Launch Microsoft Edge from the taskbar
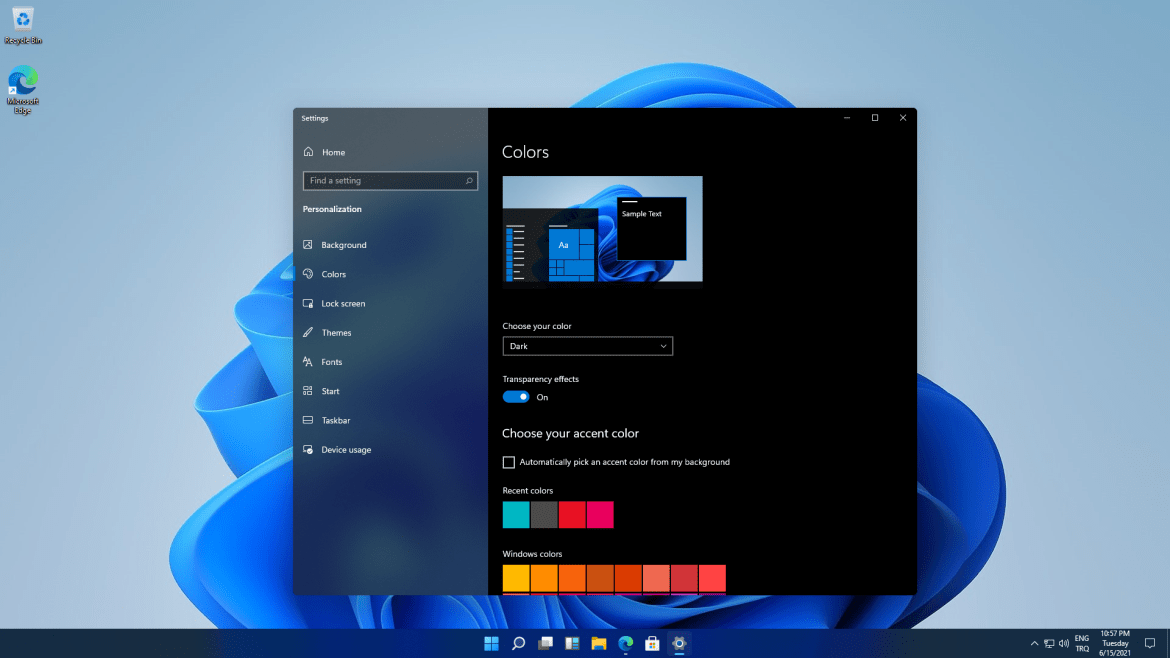The height and width of the screenshot is (658, 1170). pyautogui.click(x=625, y=643)
